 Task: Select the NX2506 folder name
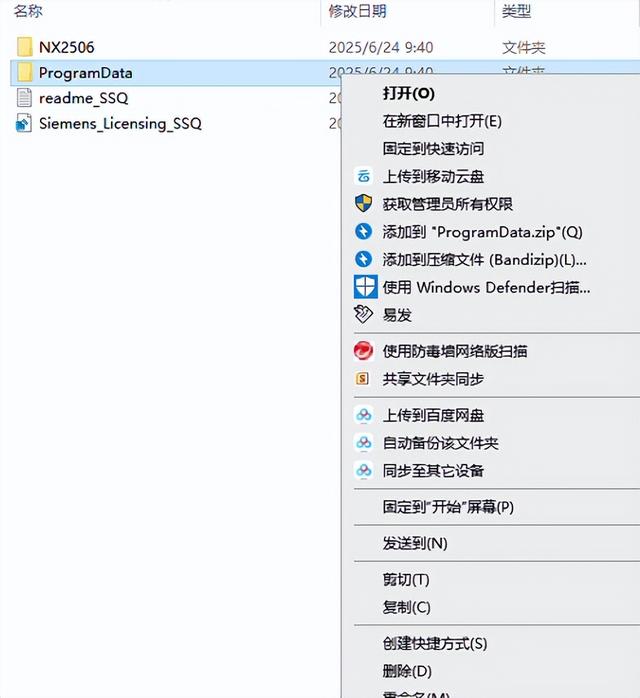pos(66,47)
